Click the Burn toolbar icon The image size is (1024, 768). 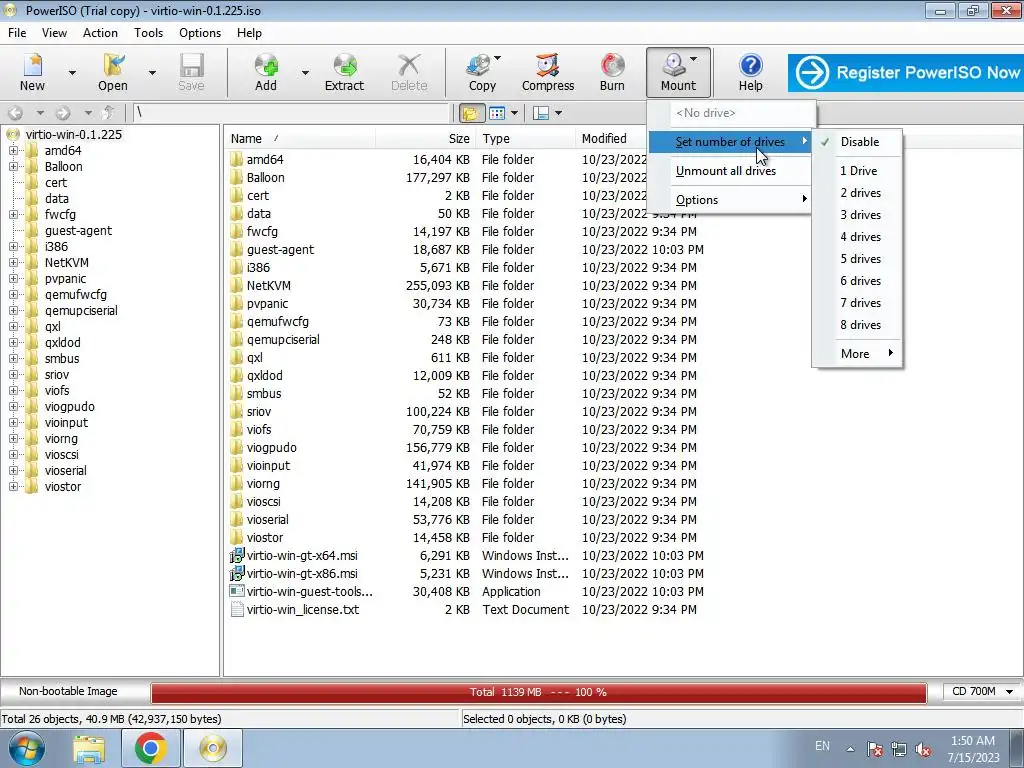[x=612, y=72]
